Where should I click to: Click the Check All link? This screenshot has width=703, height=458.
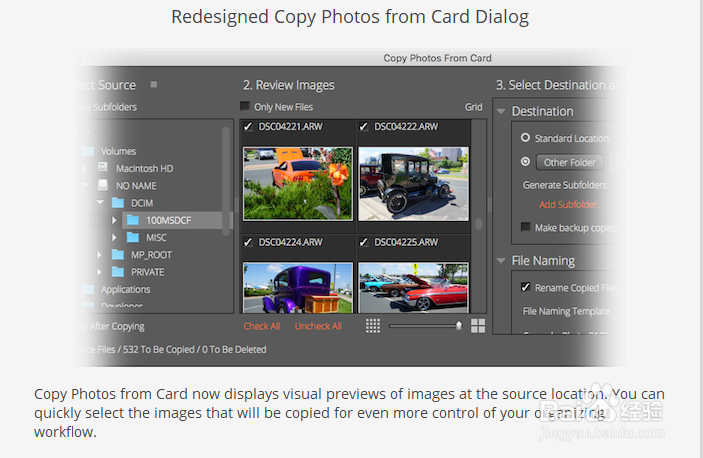(x=262, y=326)
